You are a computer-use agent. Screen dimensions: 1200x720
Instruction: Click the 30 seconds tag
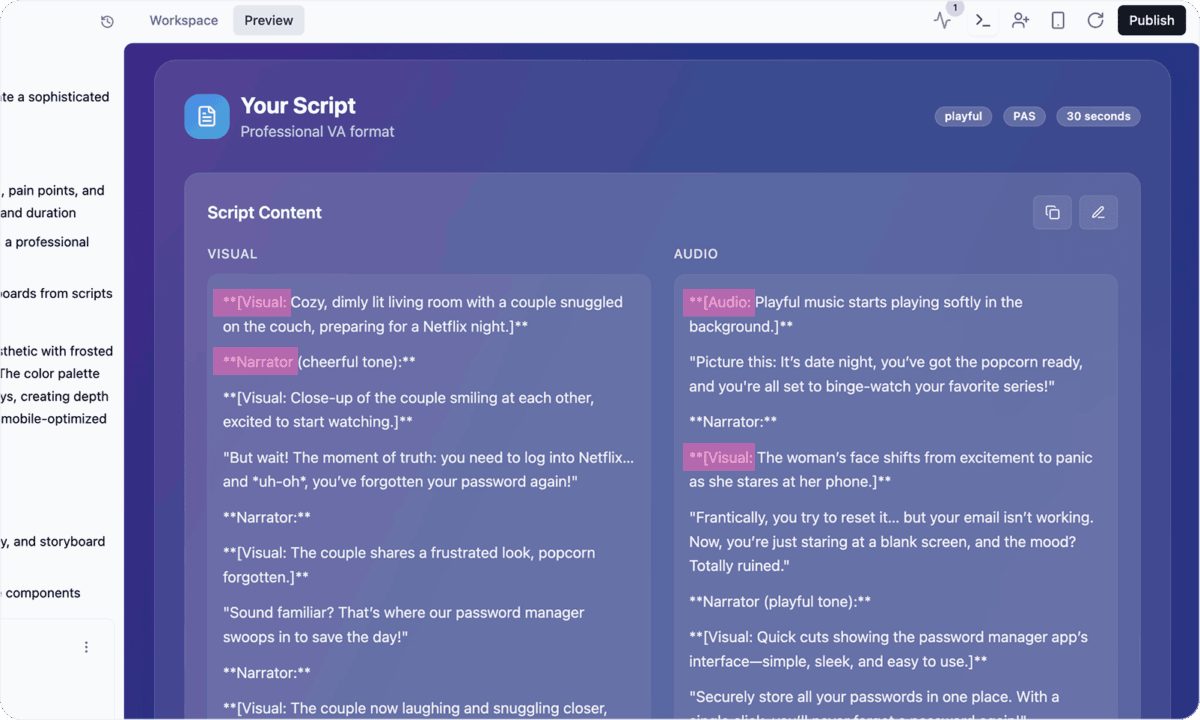(x=1098, y=116)
